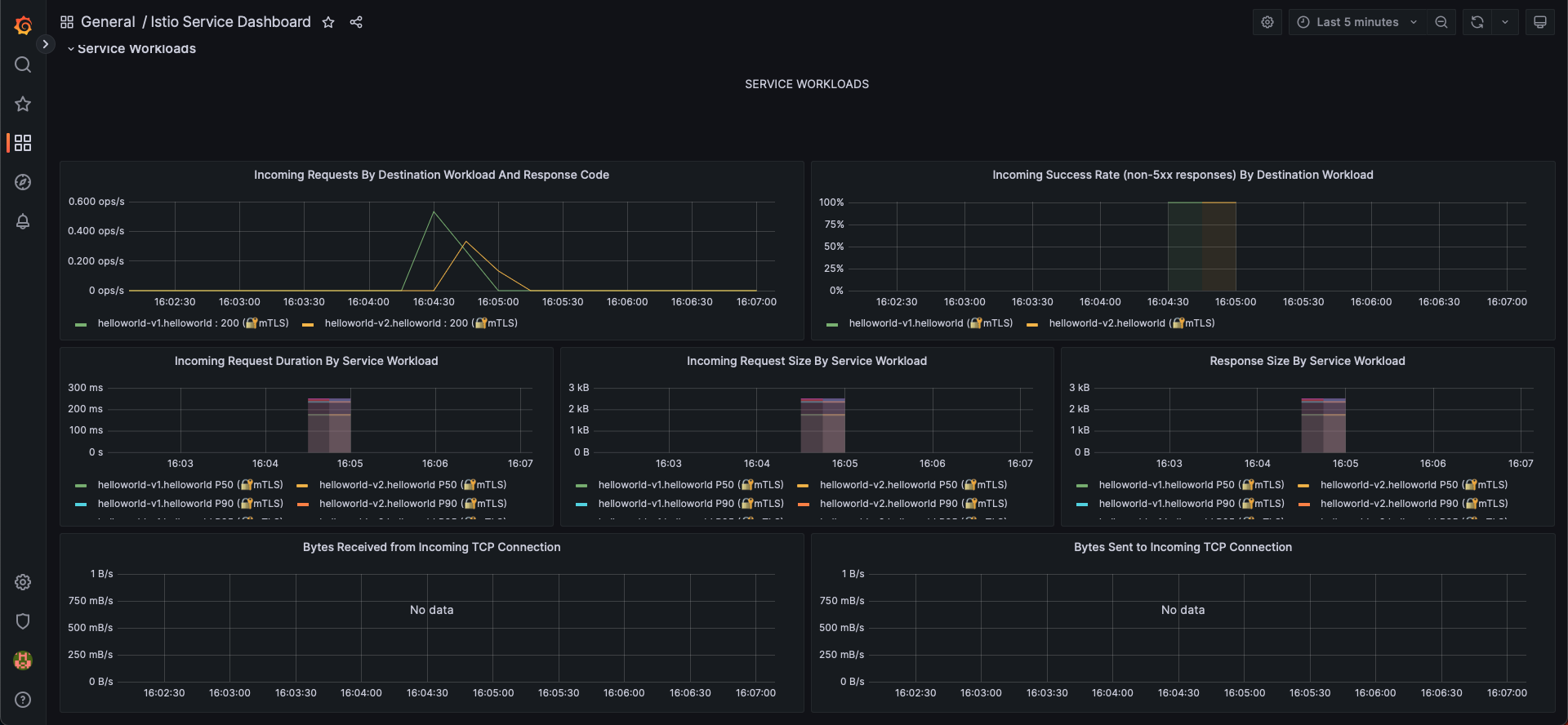Toggle helloworld-v1 P90 series in Request Duration legend
Image resolution: width=1568 pixels, height=725 pixels.
(190, 504)
